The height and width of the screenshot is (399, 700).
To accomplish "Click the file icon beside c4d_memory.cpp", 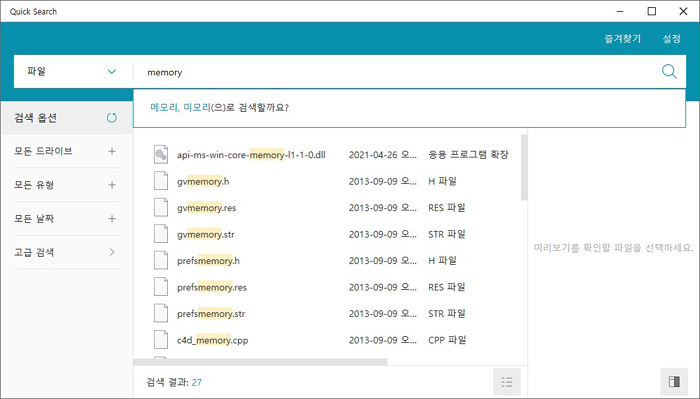I will 161,340.
